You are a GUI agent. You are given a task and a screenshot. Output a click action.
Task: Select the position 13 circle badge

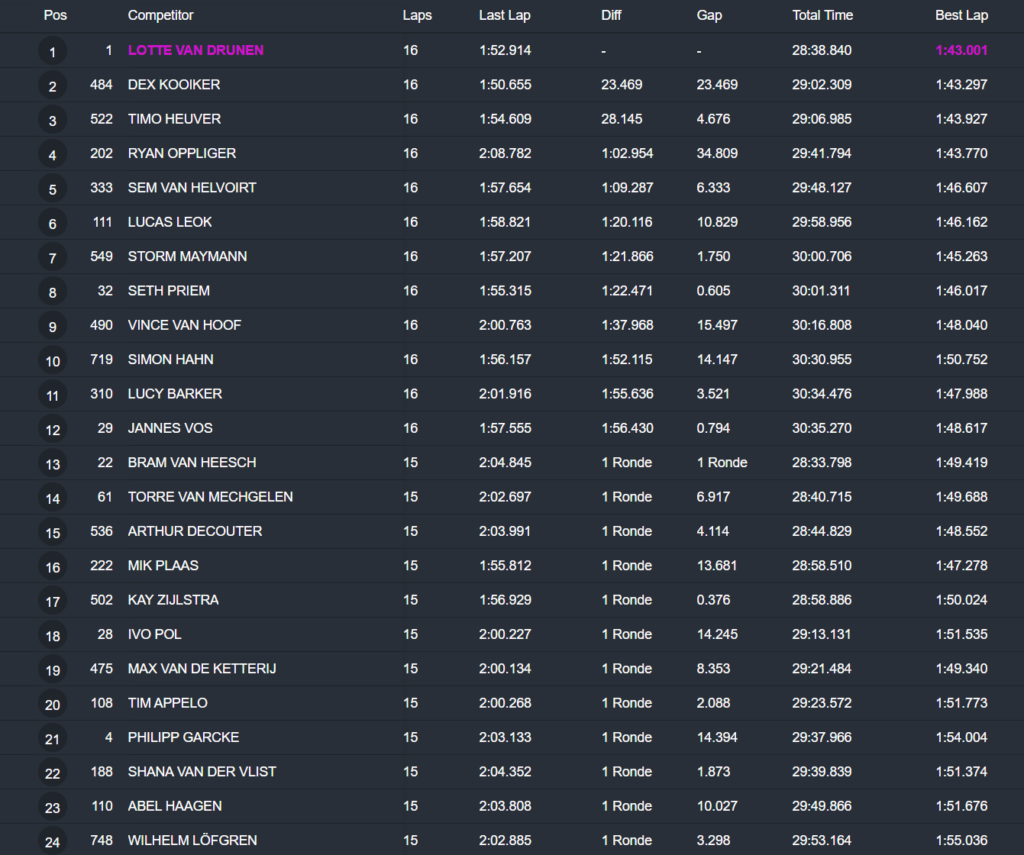pos(52,464)
